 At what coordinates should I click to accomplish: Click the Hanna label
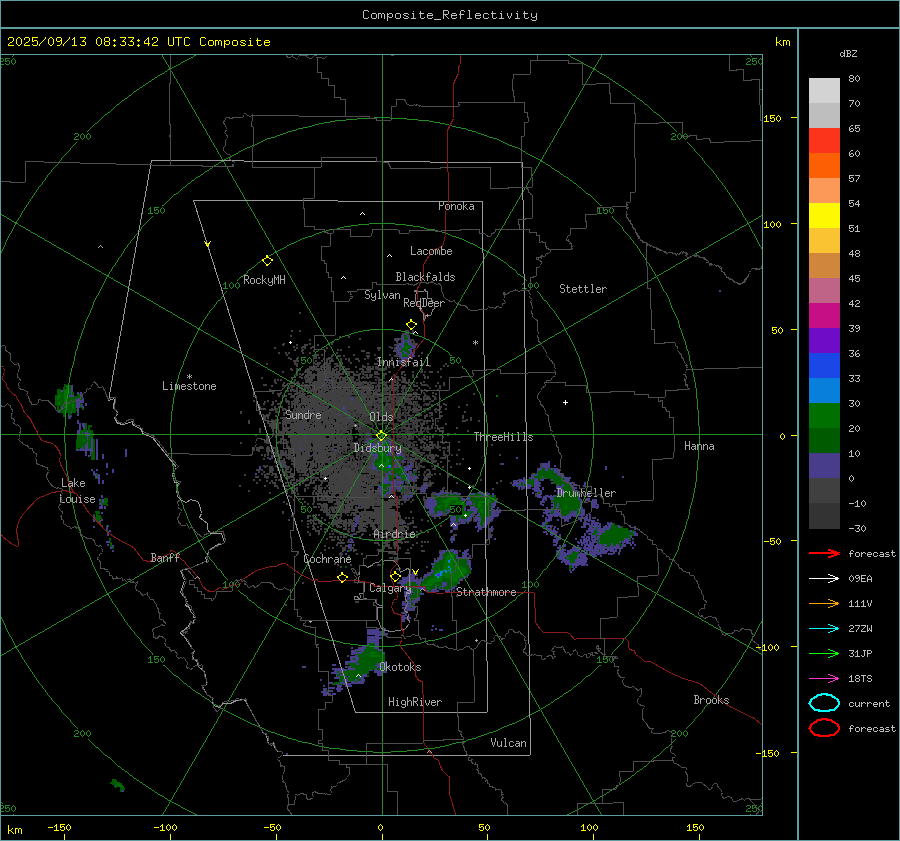[699, 446]
